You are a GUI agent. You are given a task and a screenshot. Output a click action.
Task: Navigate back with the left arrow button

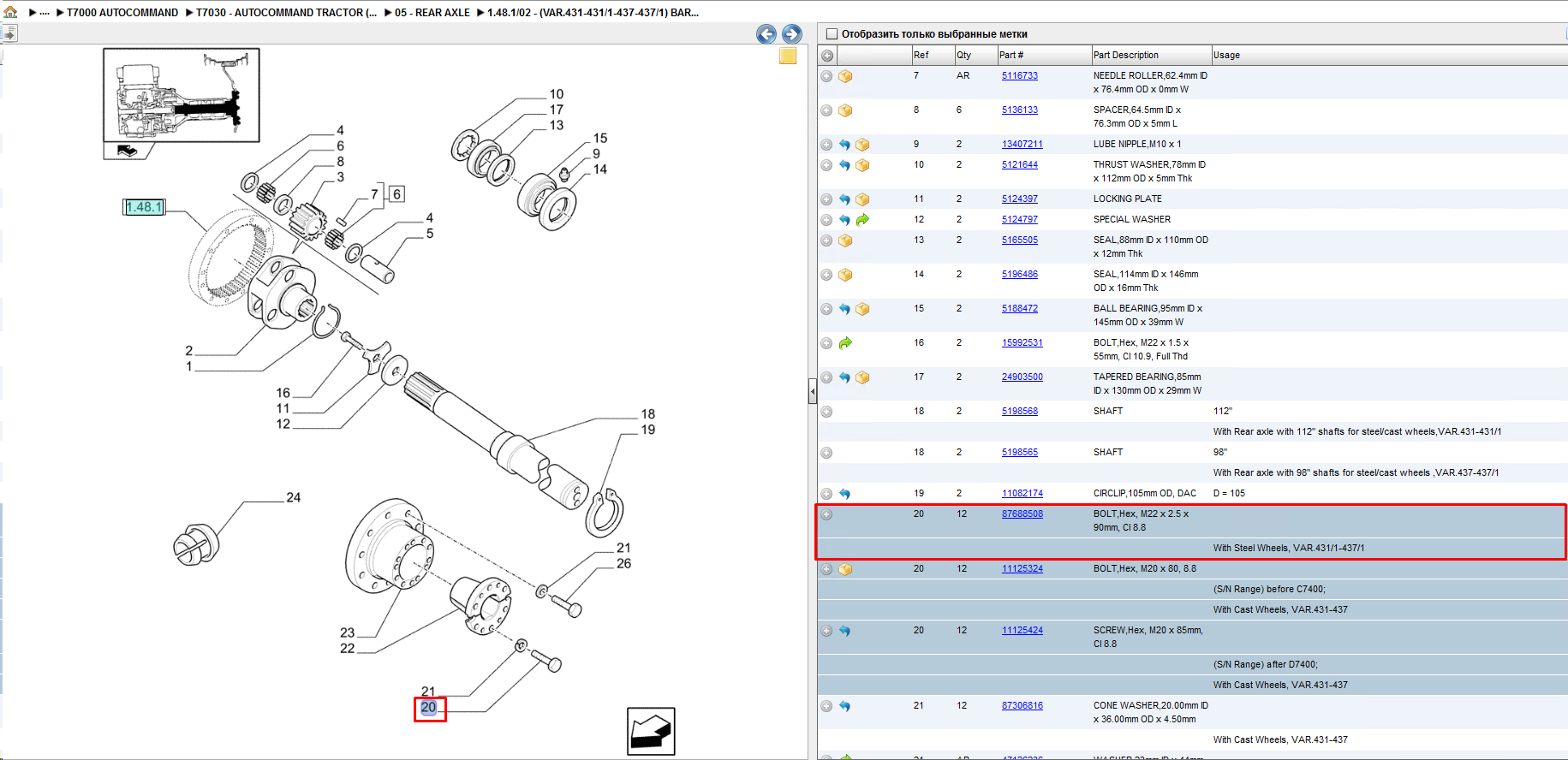point(766,34)
